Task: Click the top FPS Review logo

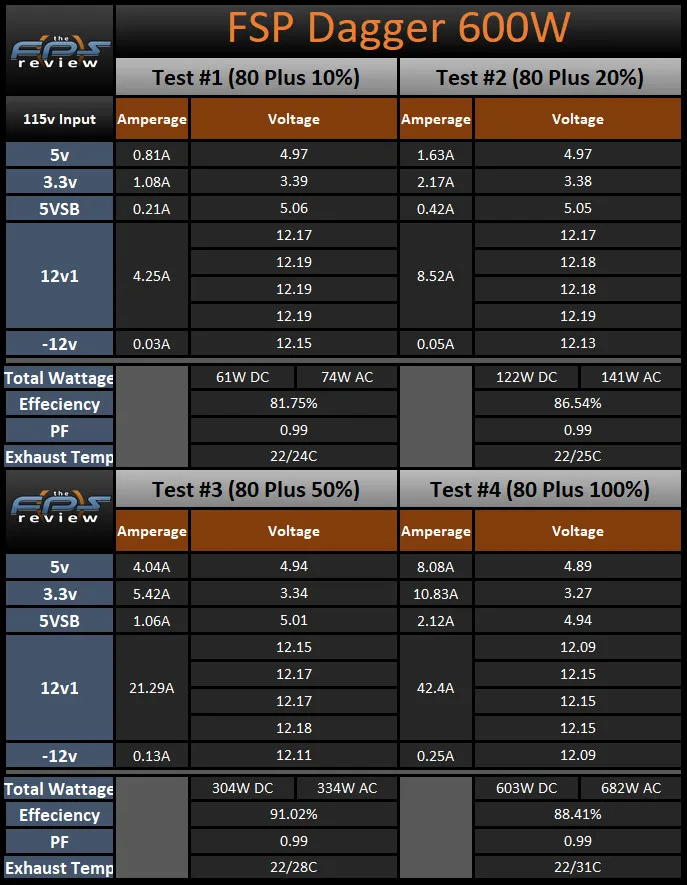Action: [x=60, y=52]
